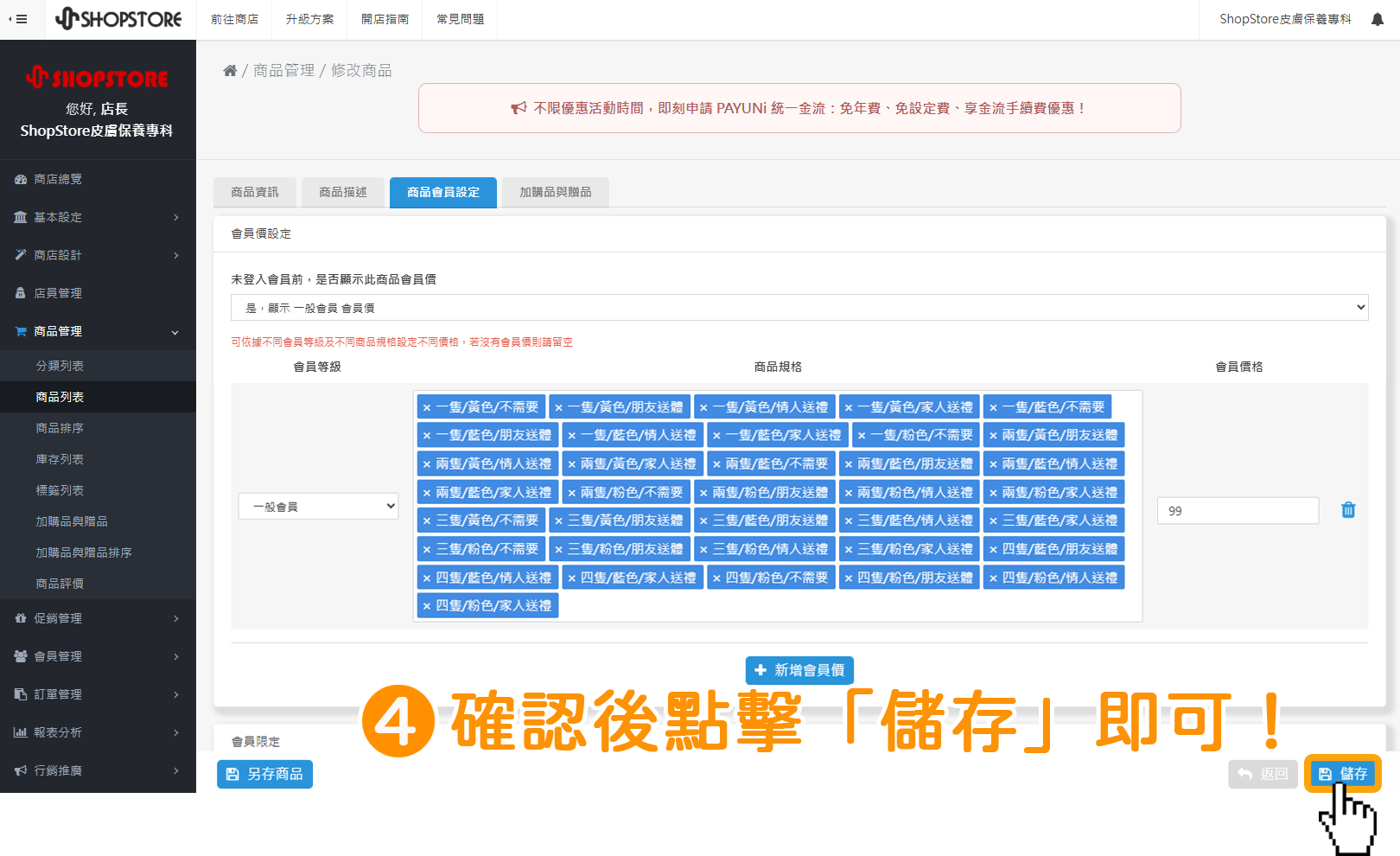Image resolution: width=1400 pixels, height=856 pixels.
Task: Delete the member price row via trash icon
Action: pyautogui.click(x=1349, y=510)
